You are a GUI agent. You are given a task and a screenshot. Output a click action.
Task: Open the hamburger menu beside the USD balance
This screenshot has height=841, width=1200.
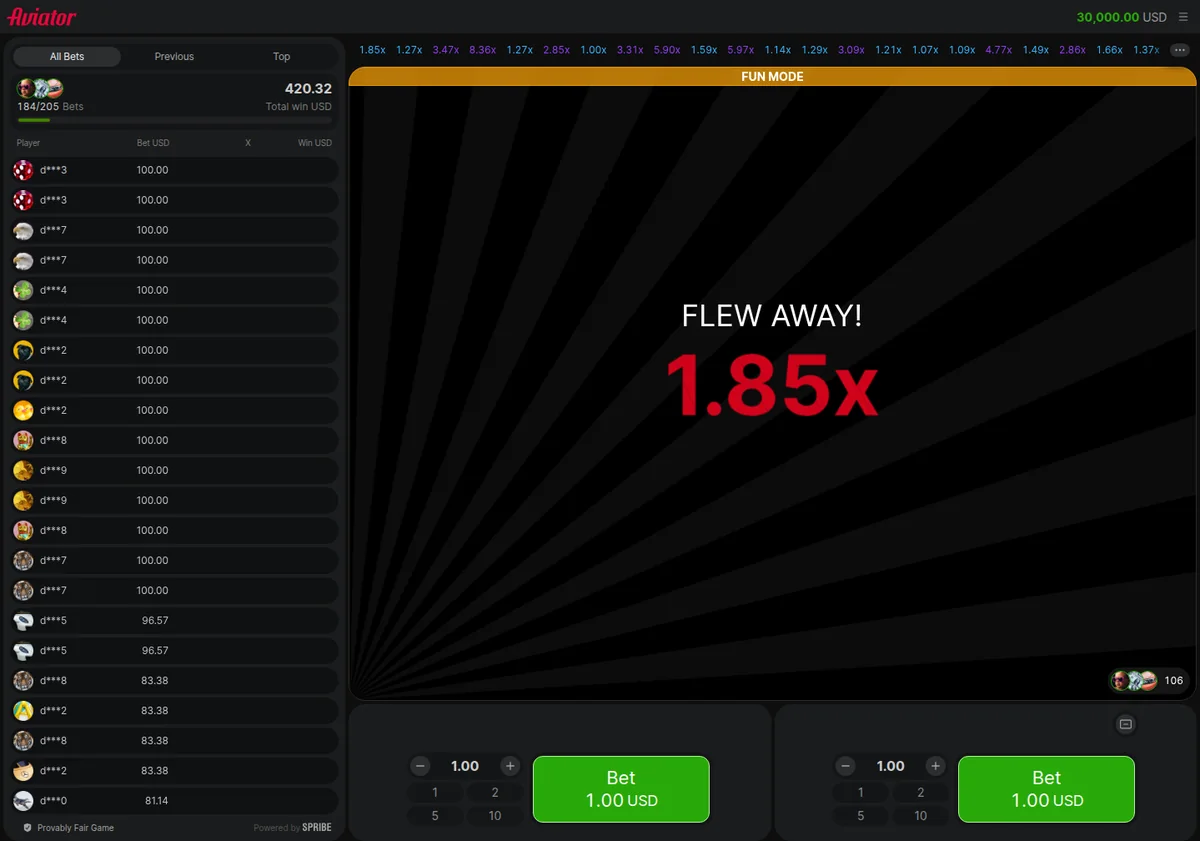point(1183,17)
